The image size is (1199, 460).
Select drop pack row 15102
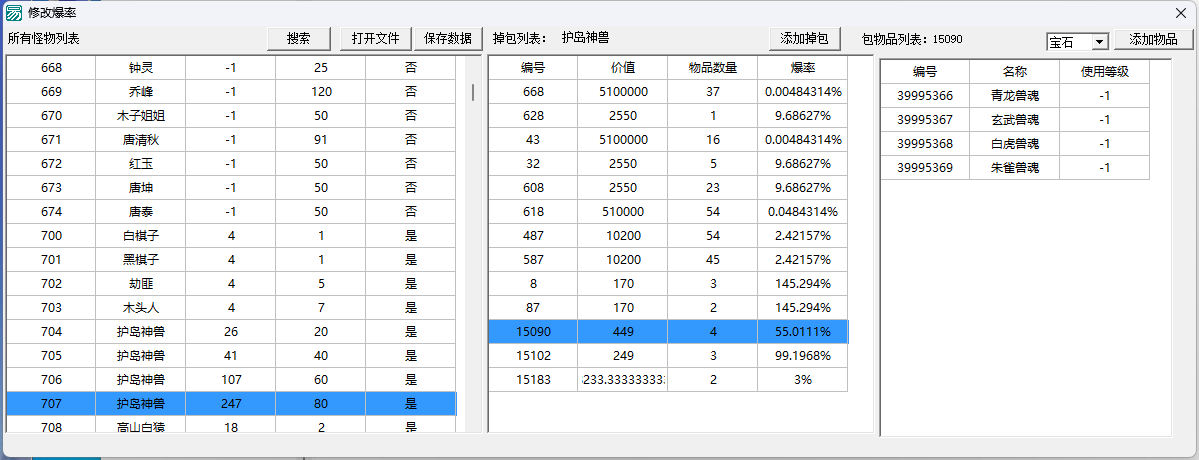[533, 356]
